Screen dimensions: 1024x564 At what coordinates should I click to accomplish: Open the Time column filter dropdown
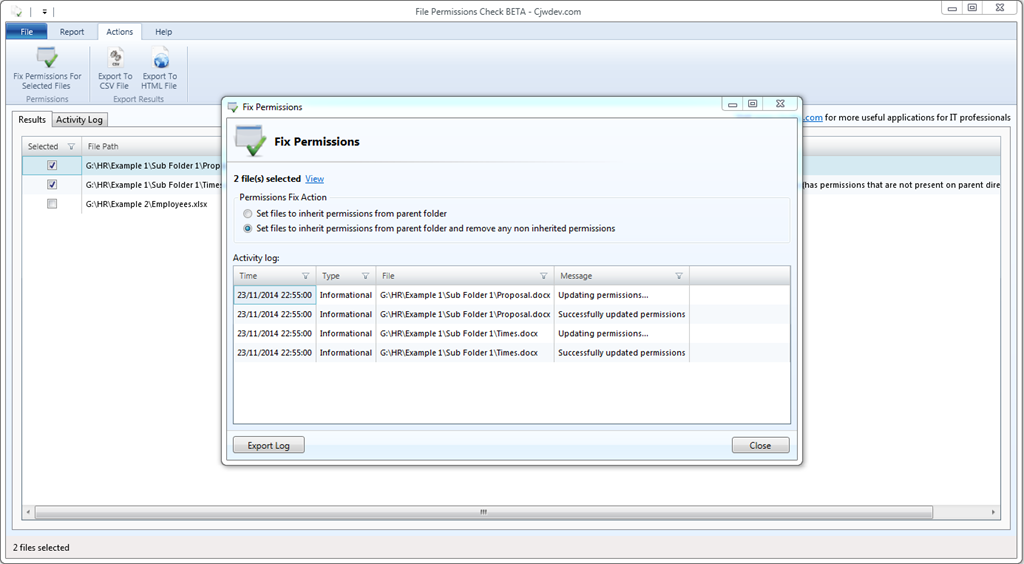click(x=305, y=276)
